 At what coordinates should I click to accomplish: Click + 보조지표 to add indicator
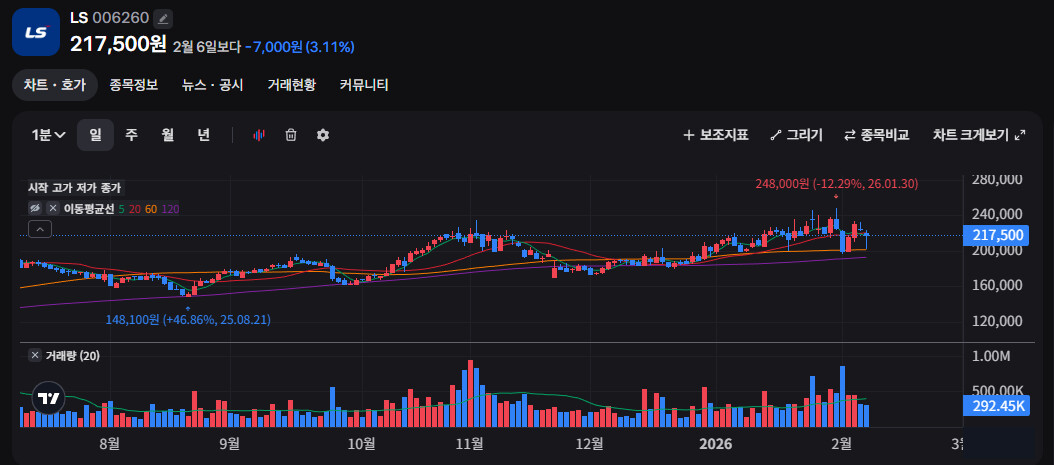716,135
